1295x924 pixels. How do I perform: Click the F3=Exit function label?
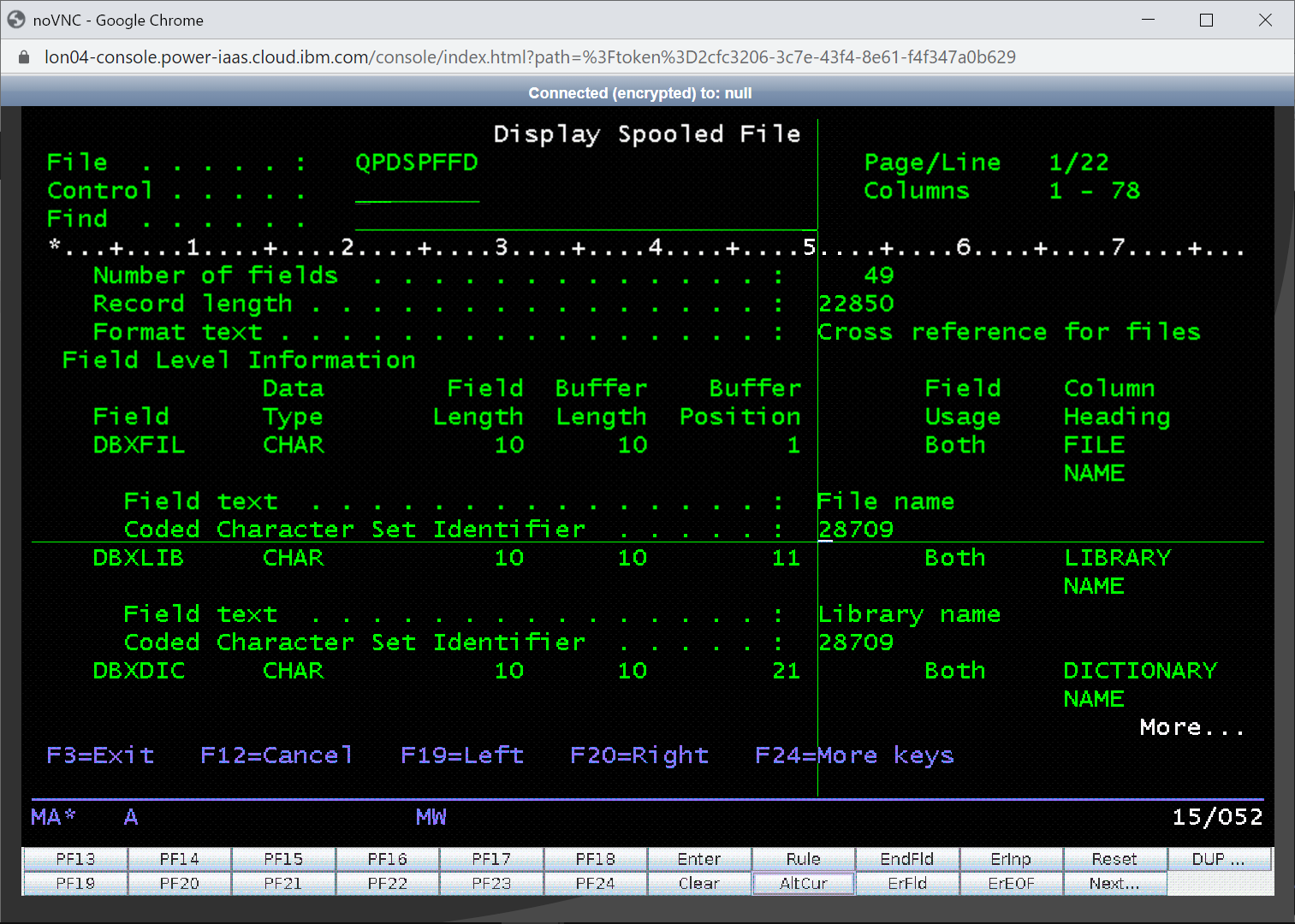100,755
